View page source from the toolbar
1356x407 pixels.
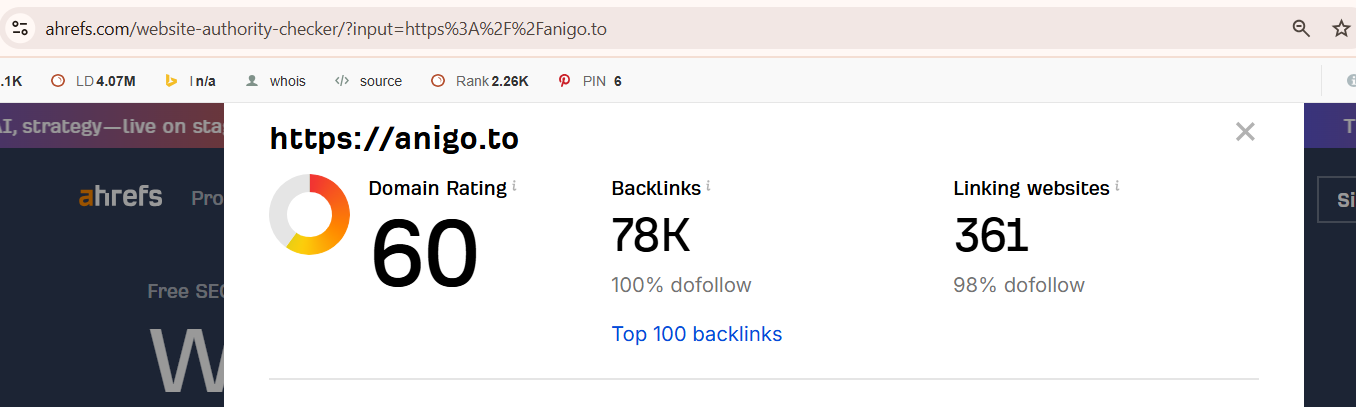[368, 81]
